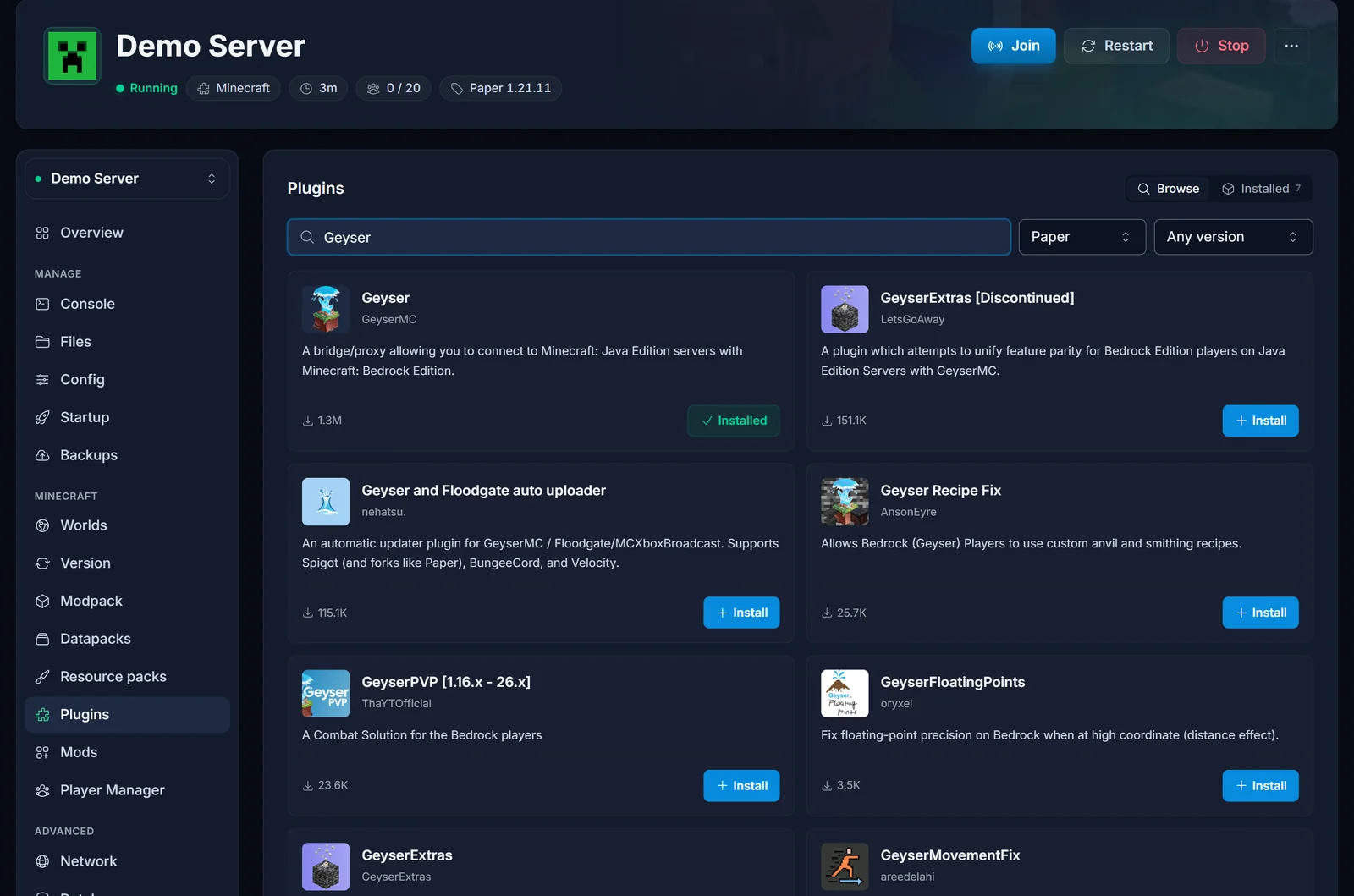Click the Installed button on Geyser card

(x=734, y=421)
